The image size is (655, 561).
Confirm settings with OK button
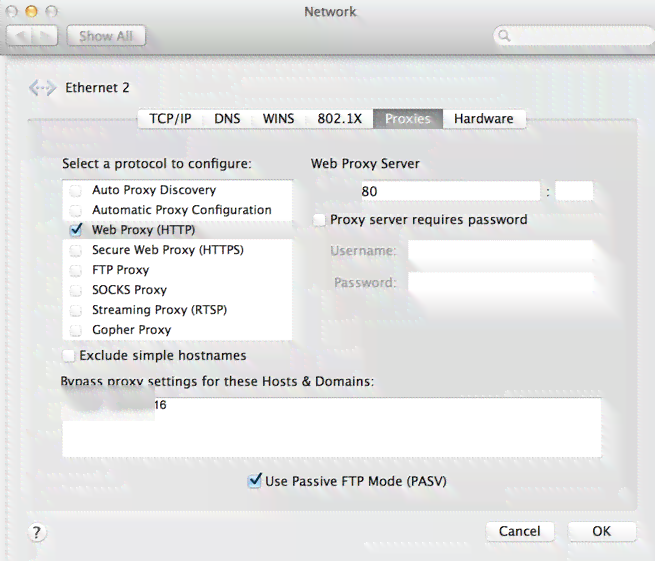pos(602,531)
